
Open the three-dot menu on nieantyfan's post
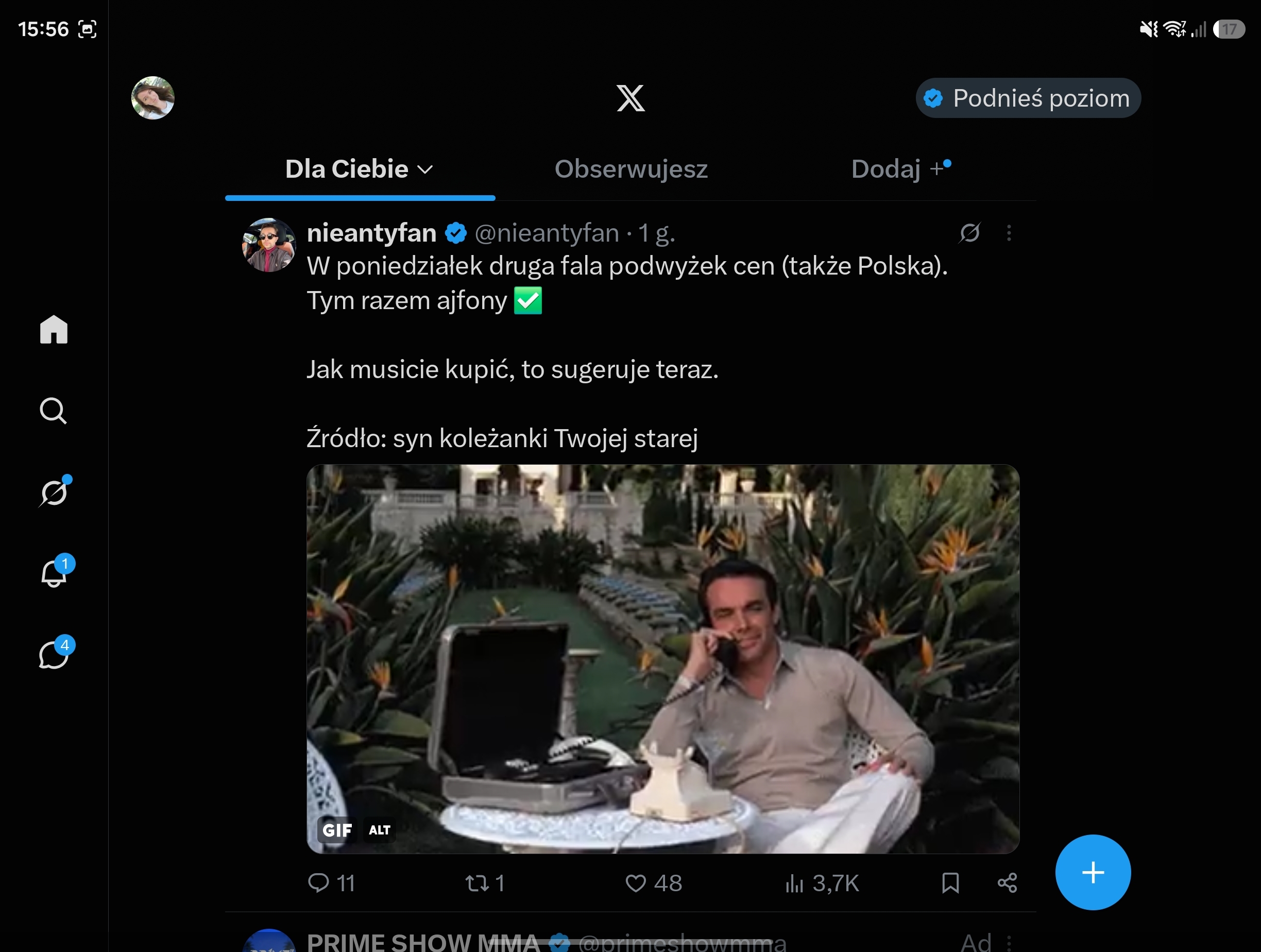point(1009,232)
